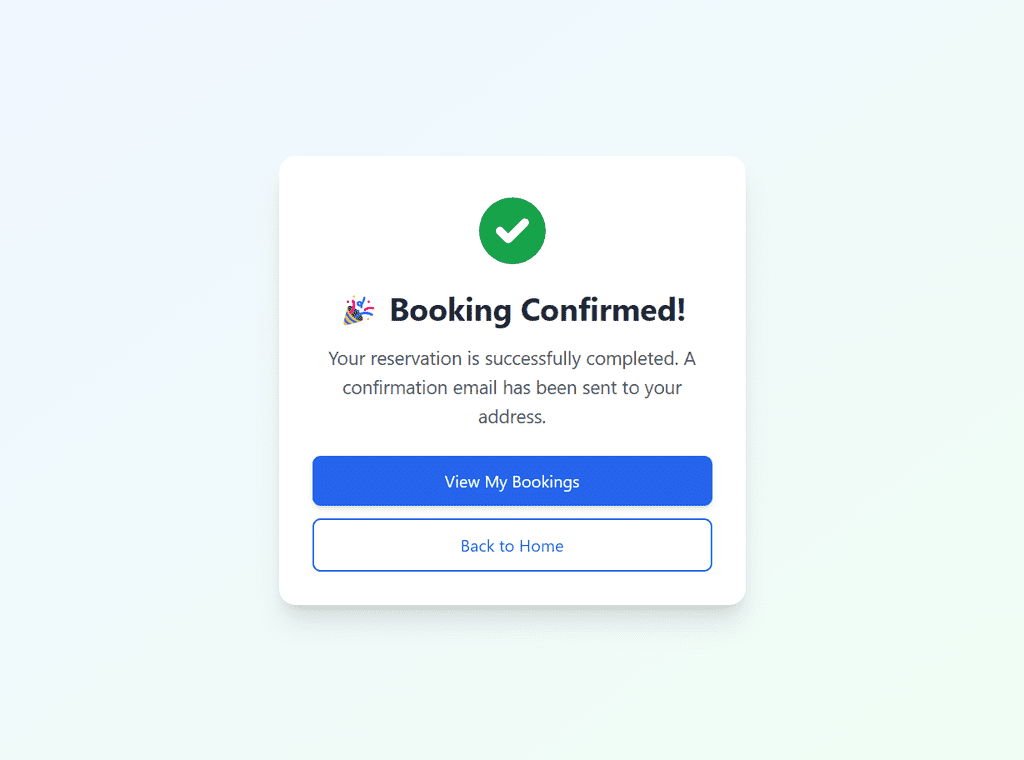Click the word "Confirmed!" in the title

[603, 309]
